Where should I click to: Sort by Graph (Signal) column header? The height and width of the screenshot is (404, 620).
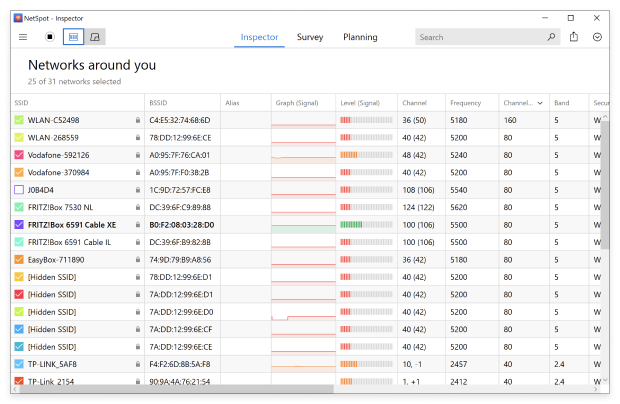point(303,103)
